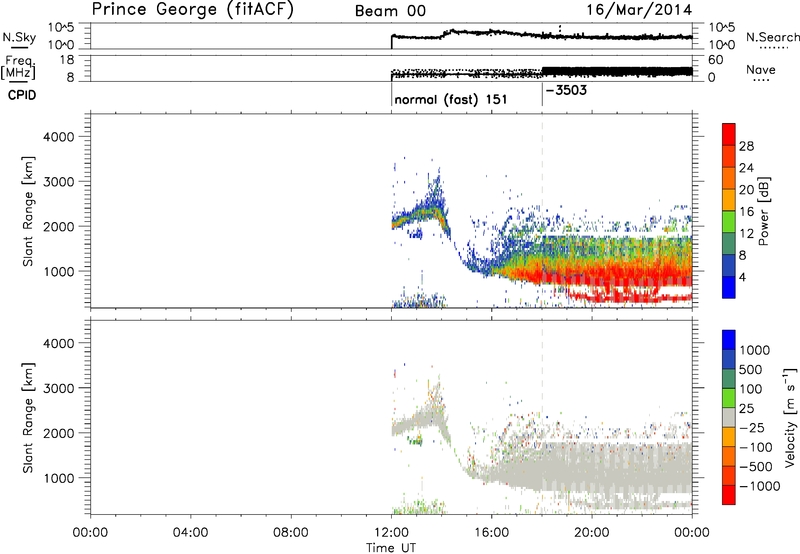
Task: Click the '20:00' time tick label
Action: tap(592, 533)
